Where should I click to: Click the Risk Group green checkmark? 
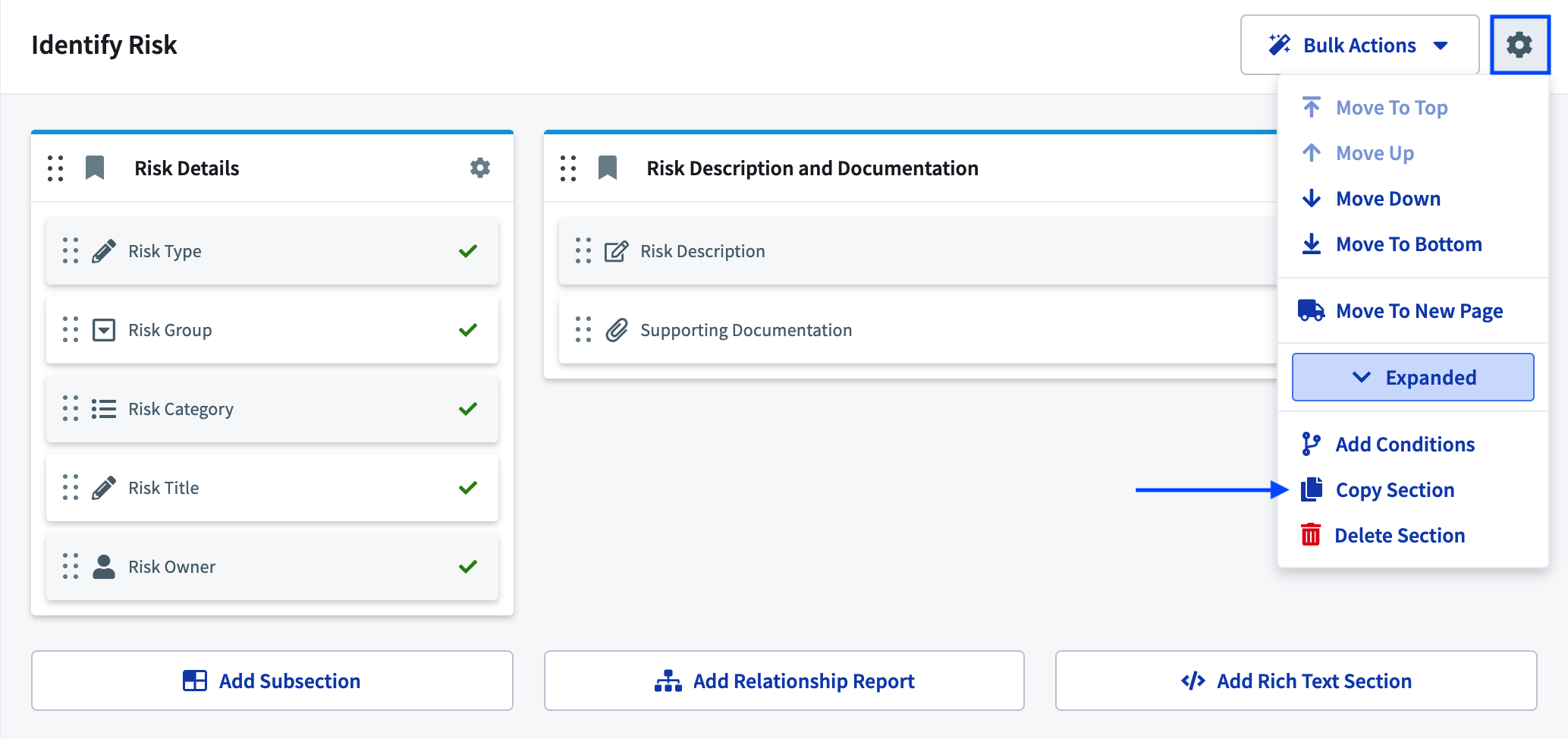click(x=468, y=330)
